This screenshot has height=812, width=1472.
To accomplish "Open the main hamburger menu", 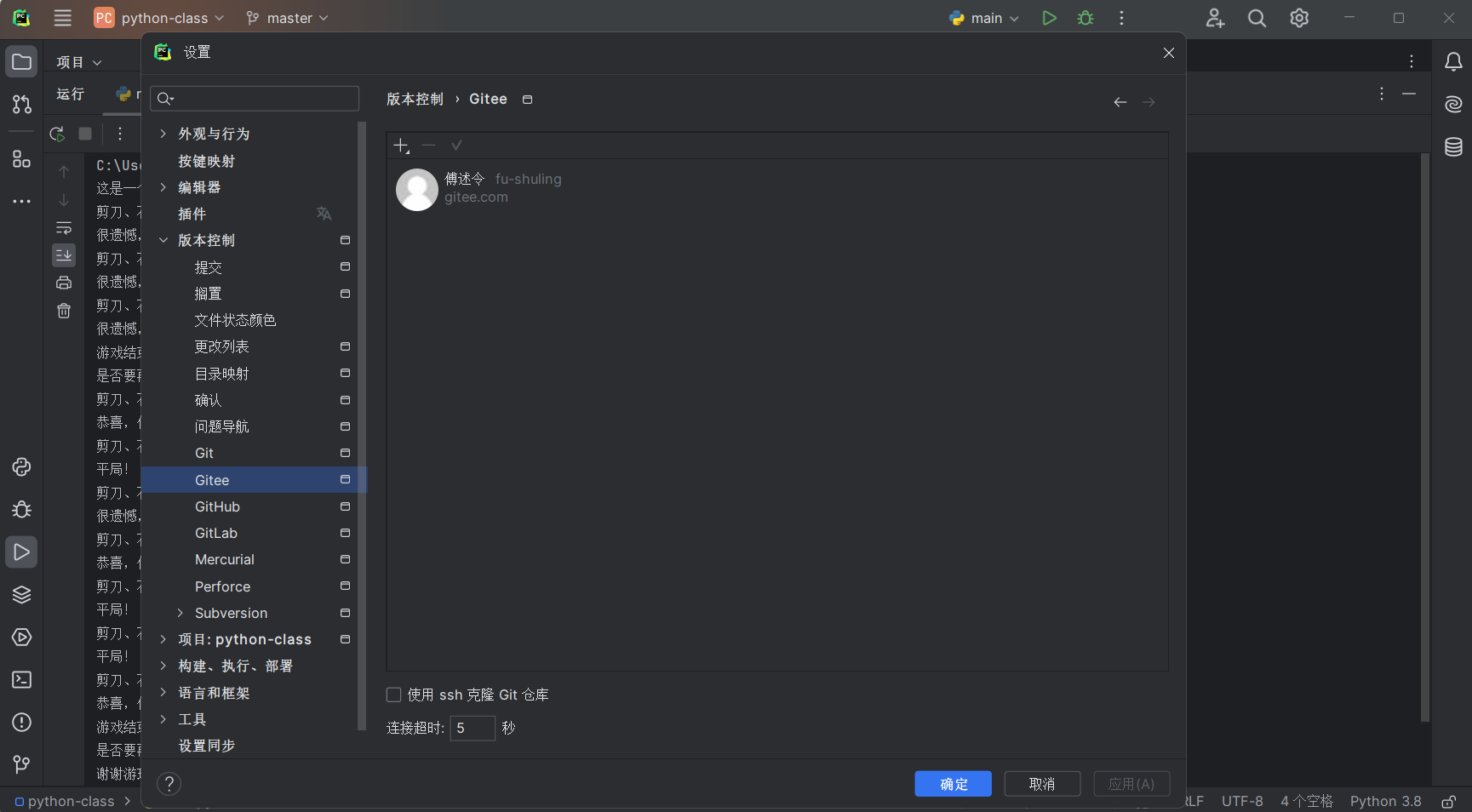I will point(62,18).
